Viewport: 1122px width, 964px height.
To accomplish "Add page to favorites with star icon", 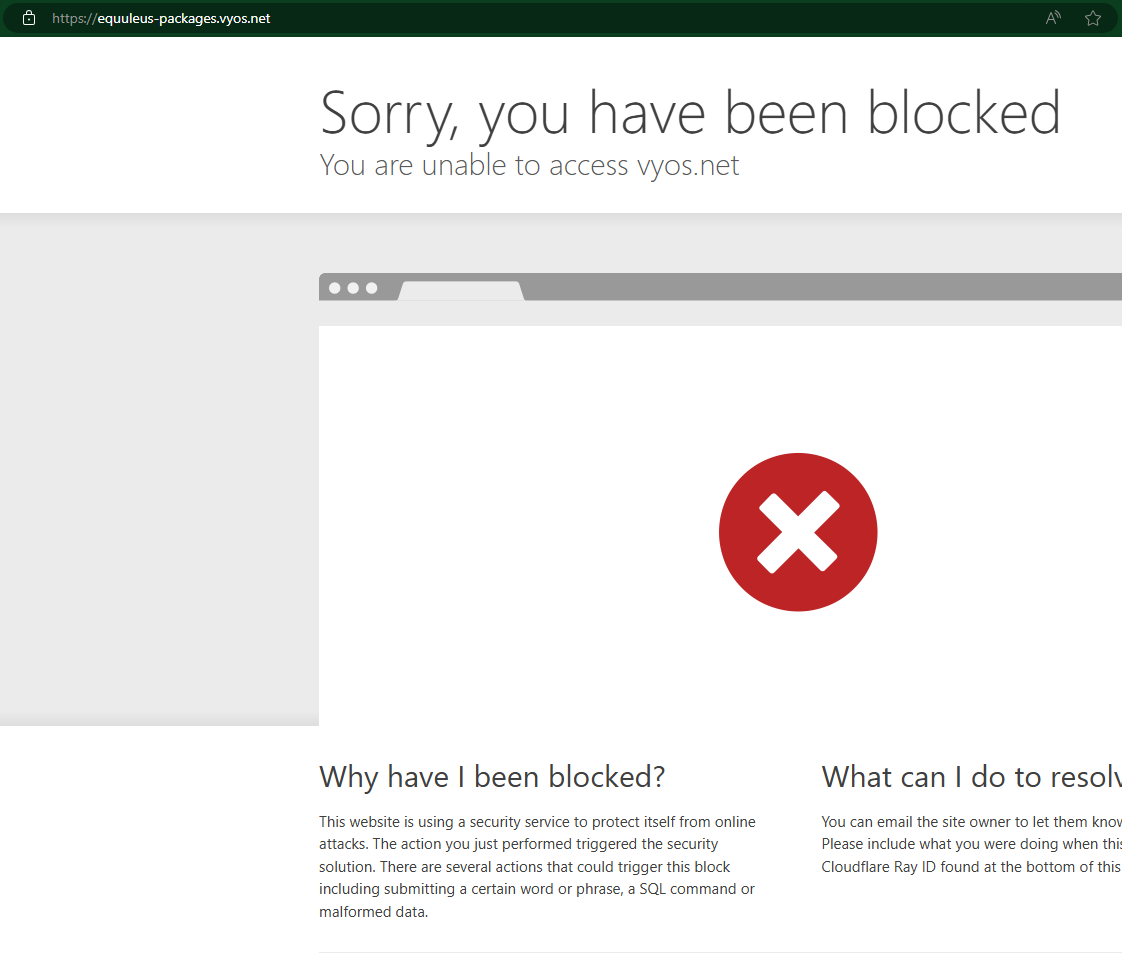I will pos(1093,18).
